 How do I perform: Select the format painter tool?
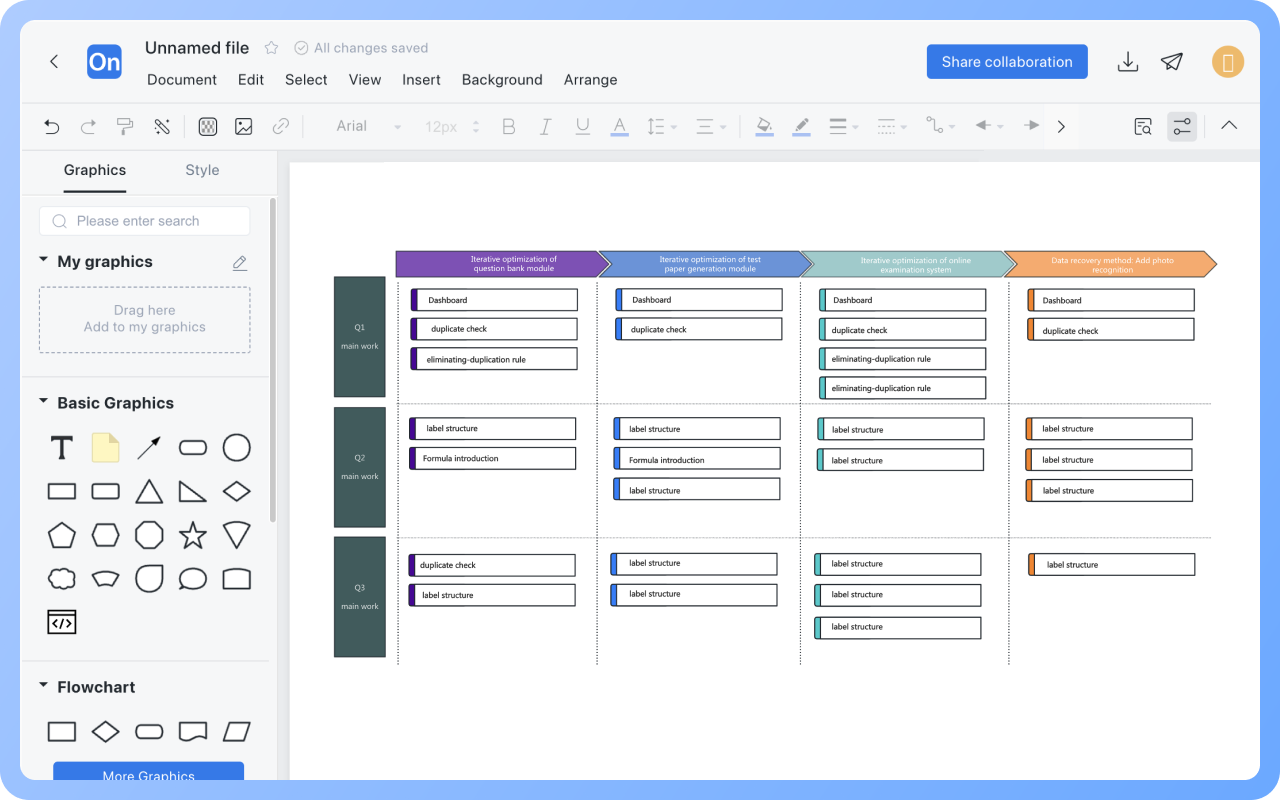click(125, 126)
